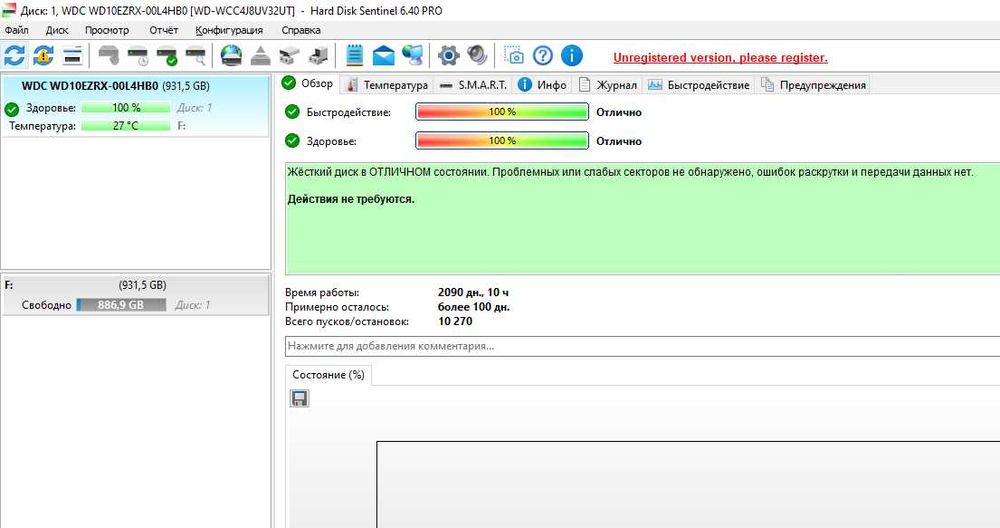Click the green checkmark beside Быстродействие
1000x528 pixels.
pos(292,112)
